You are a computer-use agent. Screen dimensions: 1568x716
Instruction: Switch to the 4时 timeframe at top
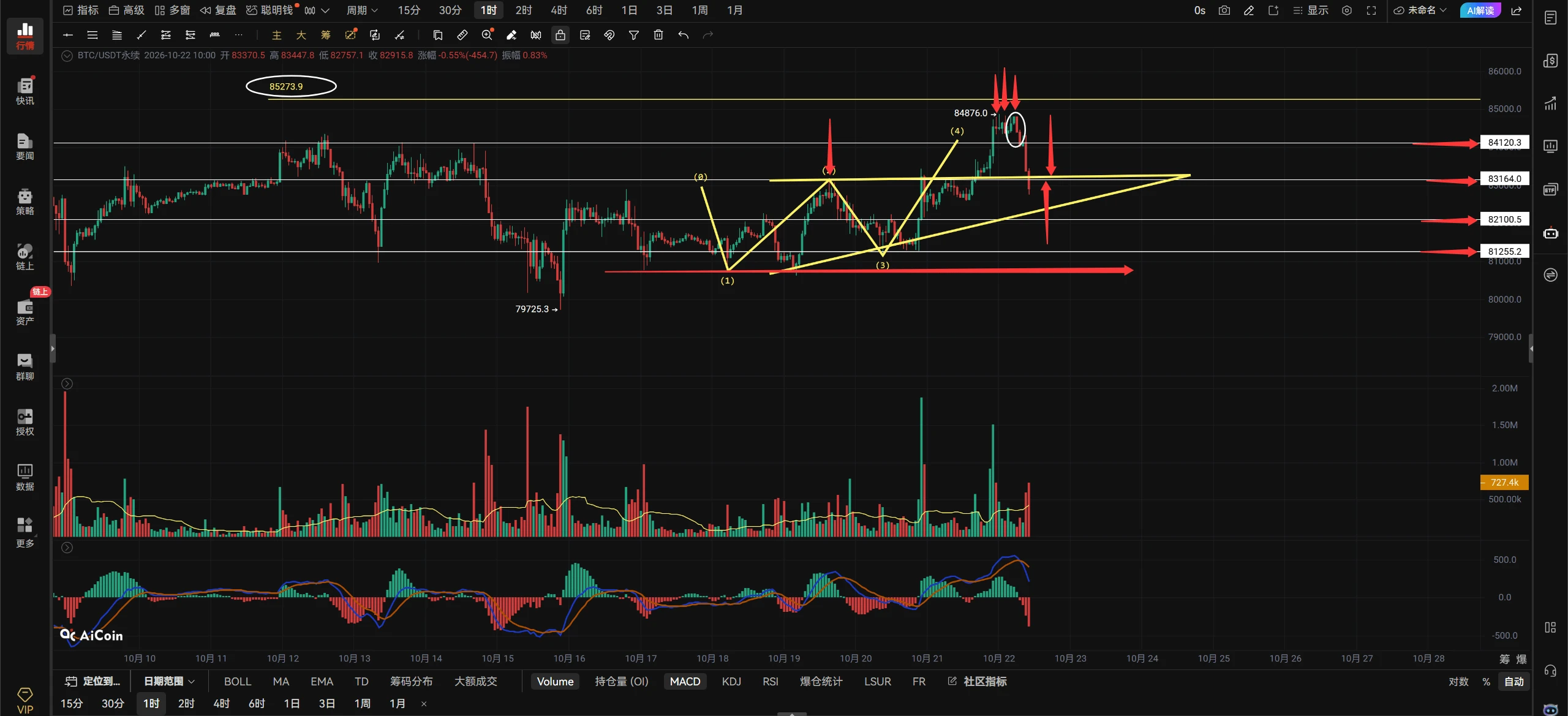559,10
